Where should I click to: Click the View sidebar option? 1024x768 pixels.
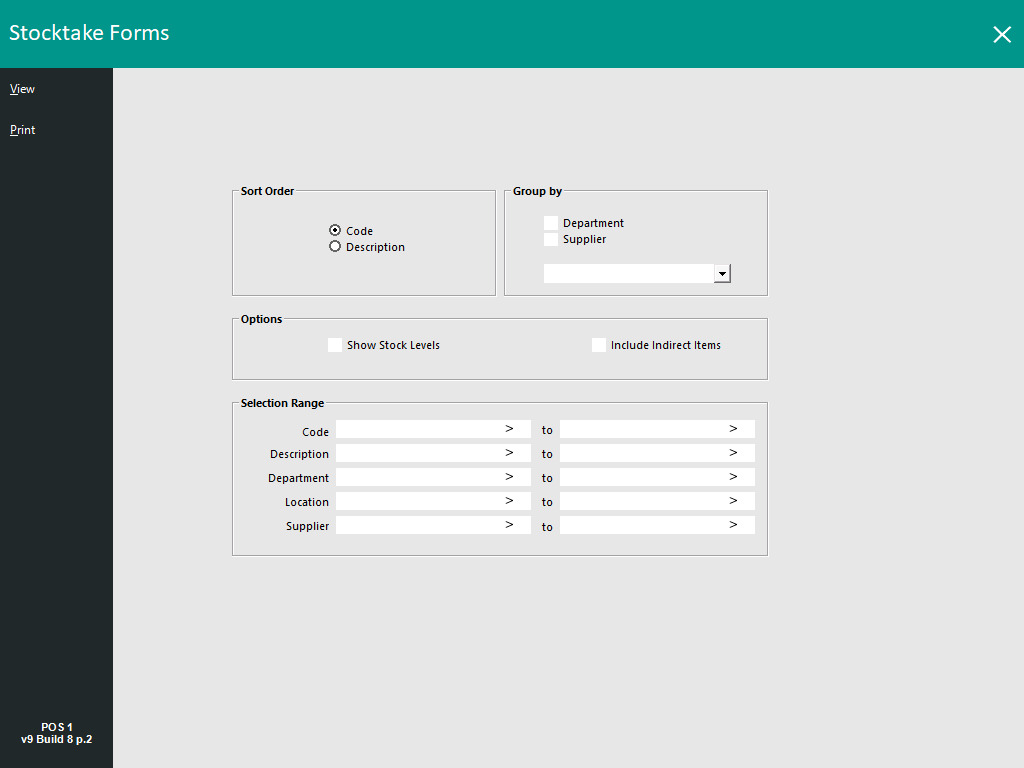click(x=22, y=88)
